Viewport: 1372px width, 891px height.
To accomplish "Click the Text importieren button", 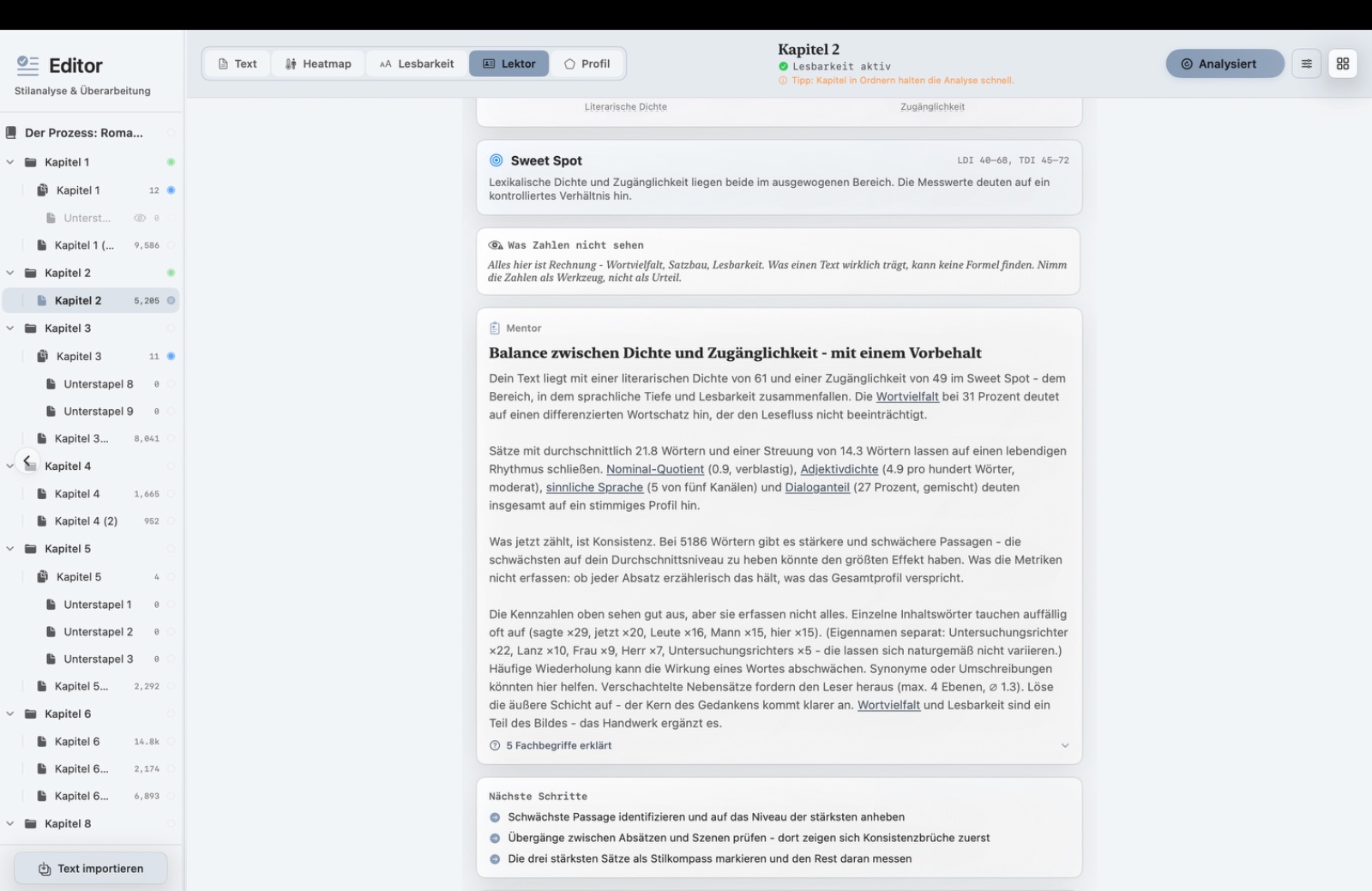I will (x=91, y=870).
